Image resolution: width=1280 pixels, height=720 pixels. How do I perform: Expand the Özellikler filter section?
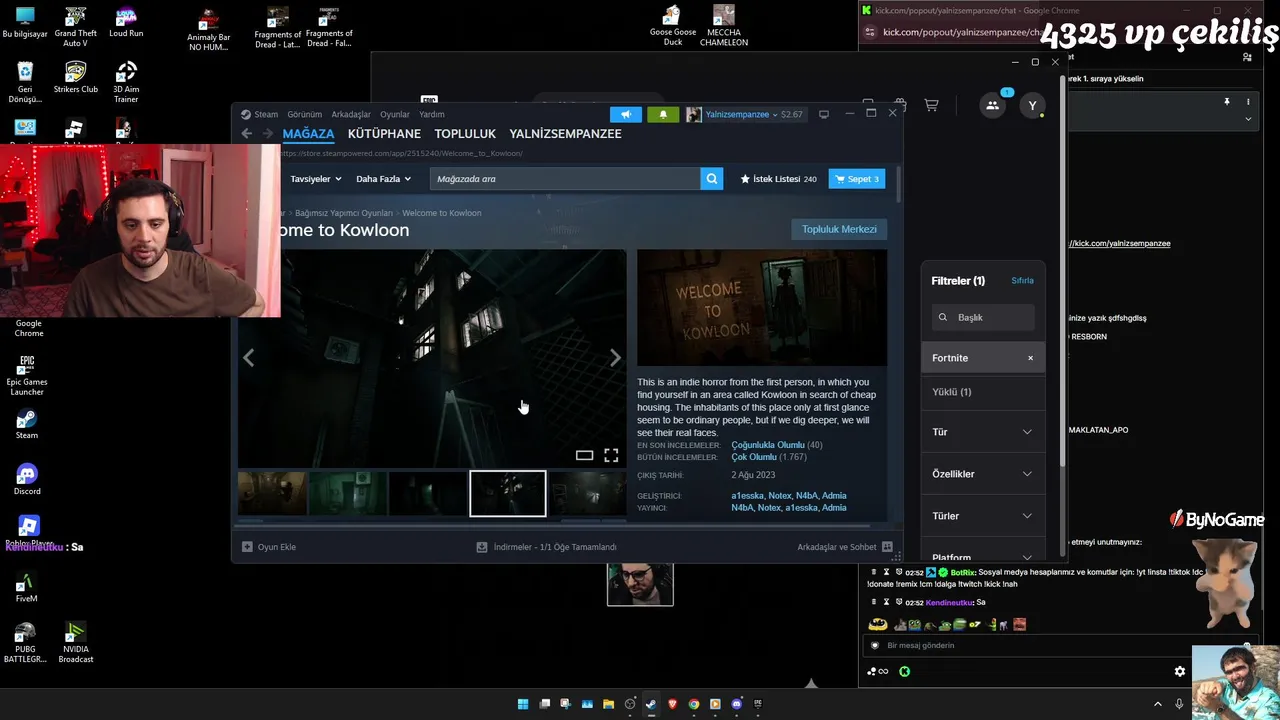click(x=983, y=474)
